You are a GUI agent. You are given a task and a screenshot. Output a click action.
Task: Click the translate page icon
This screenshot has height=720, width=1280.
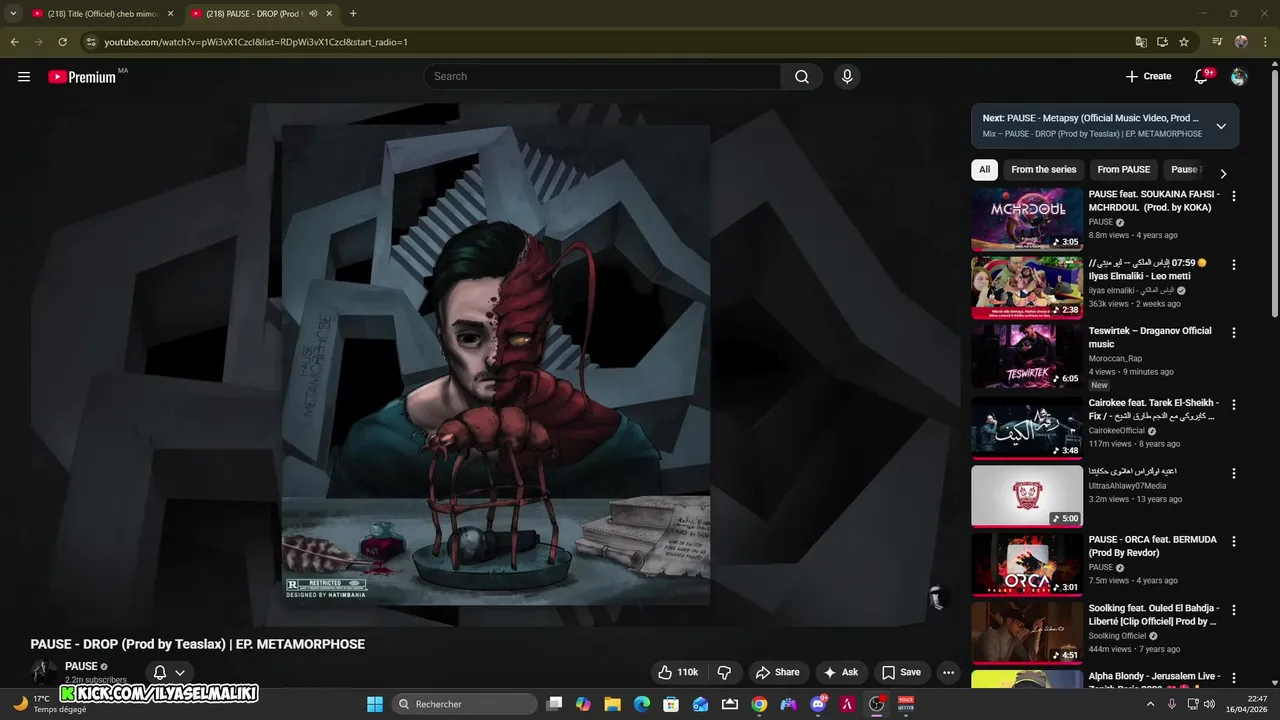[x=1141, y=42]
